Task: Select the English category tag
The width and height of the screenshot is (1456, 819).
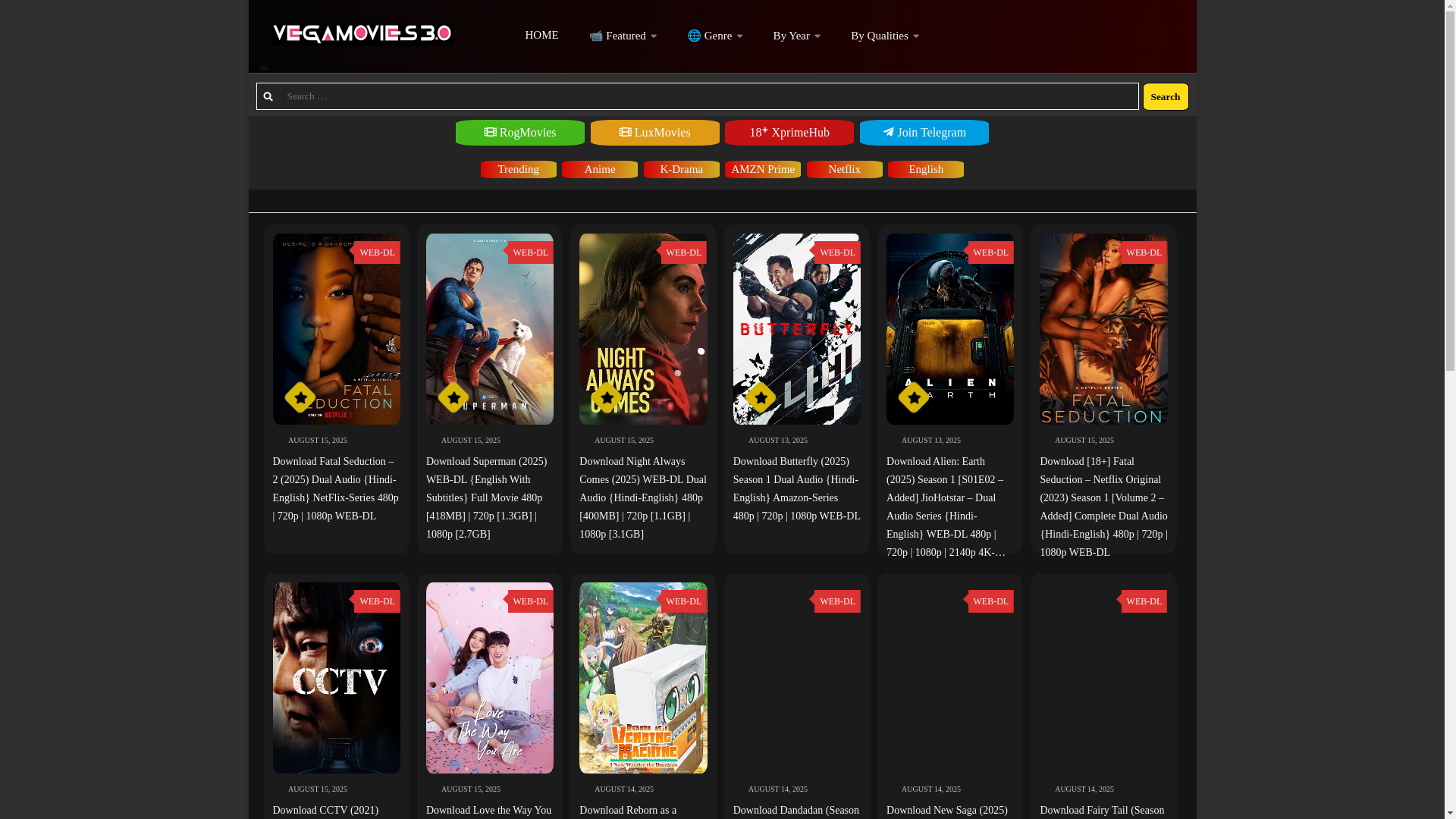Action: pyautogui.click(x=926, y=169)
